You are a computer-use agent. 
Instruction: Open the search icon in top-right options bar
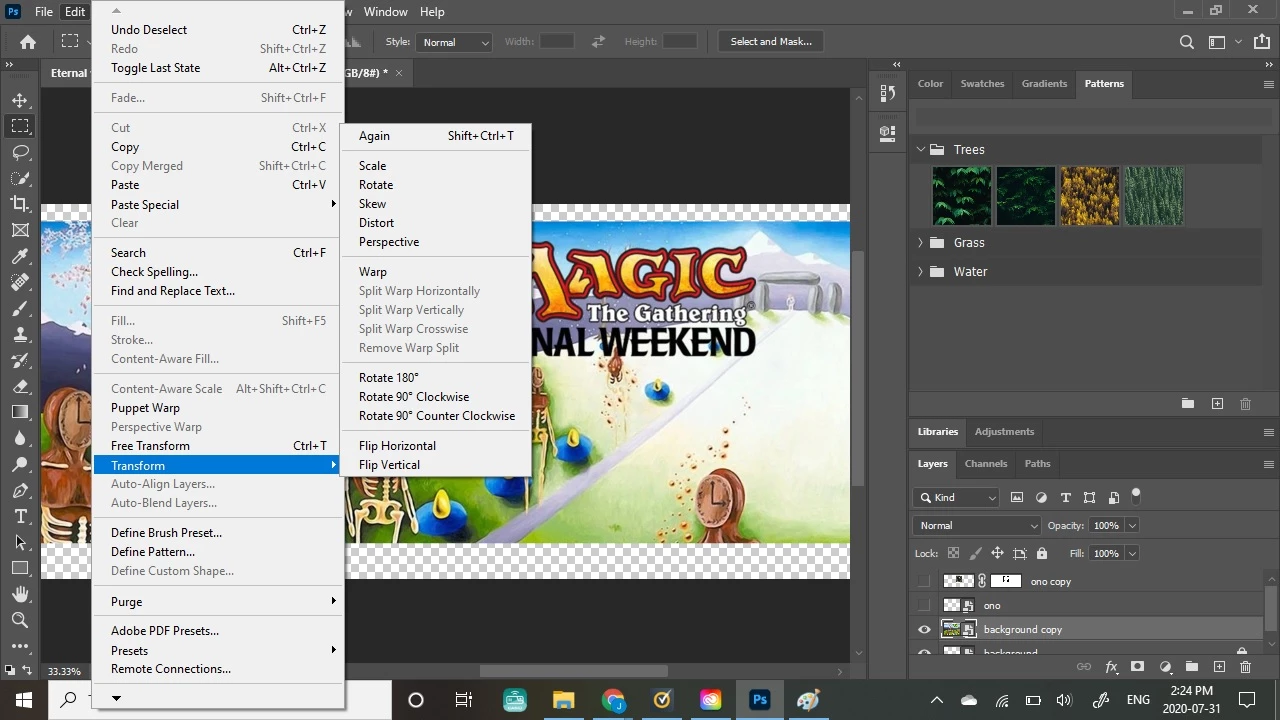1187,42
